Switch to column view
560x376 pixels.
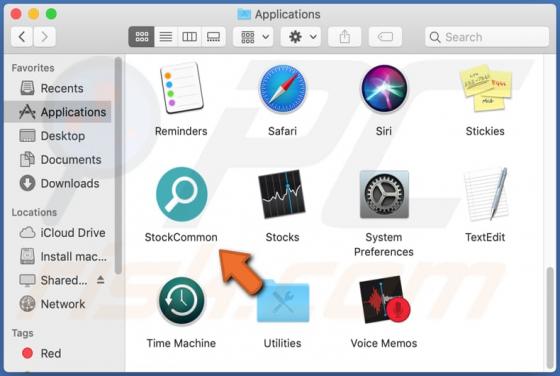click(x=189, y=37)
